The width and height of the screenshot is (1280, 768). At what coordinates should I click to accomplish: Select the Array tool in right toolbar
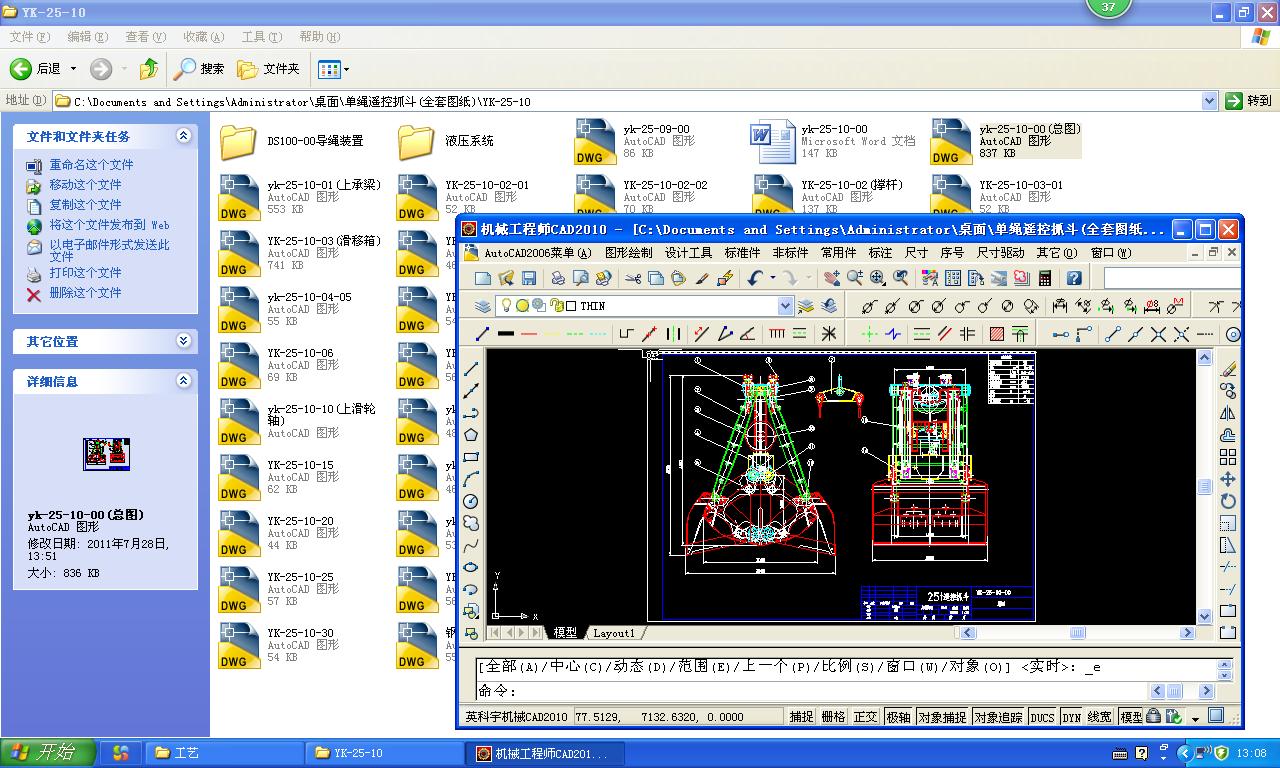click(x=1228, y=457)
